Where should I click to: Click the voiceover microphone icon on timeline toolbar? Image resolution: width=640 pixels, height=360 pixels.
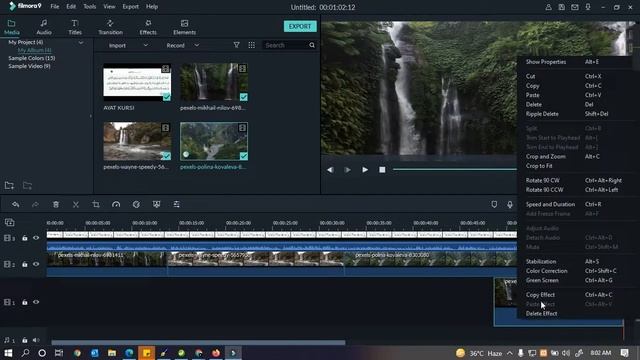(x=510, y=204)
